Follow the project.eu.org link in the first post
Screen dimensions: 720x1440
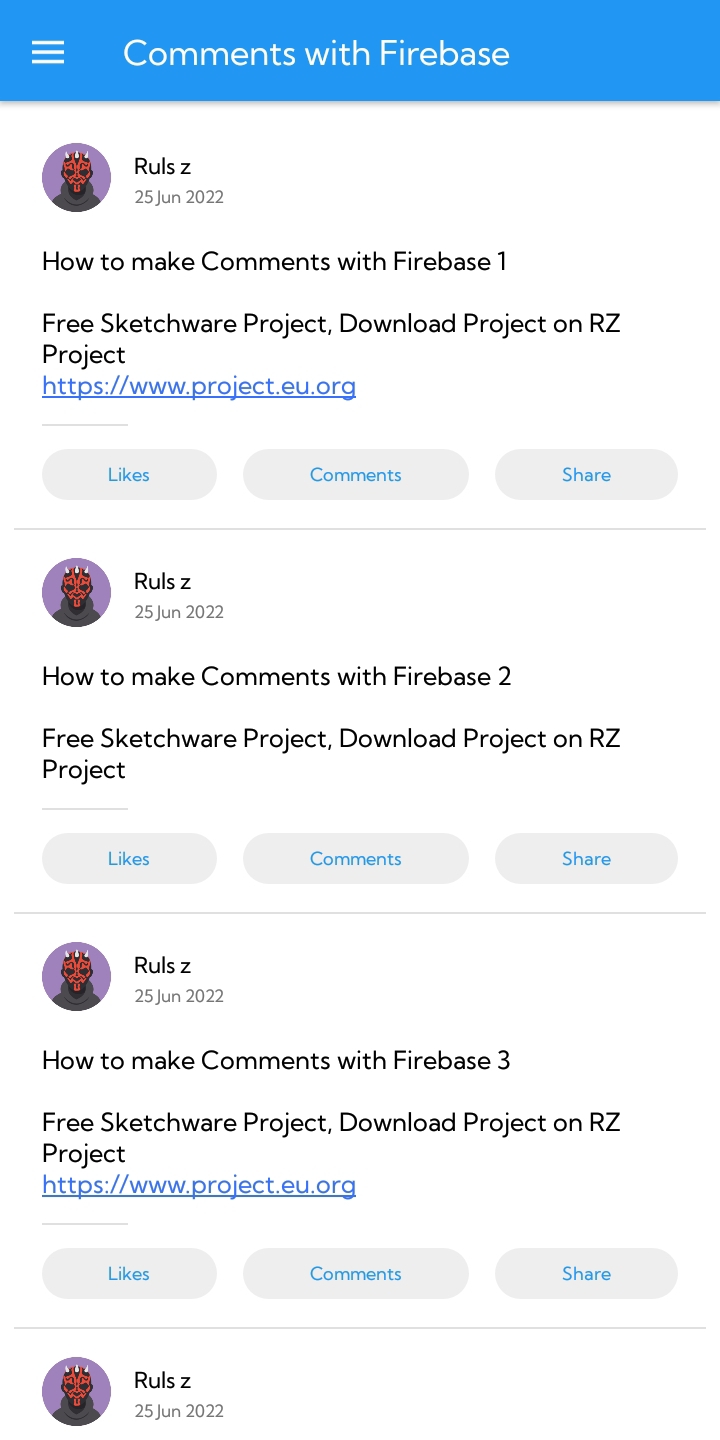click(199, 386)
